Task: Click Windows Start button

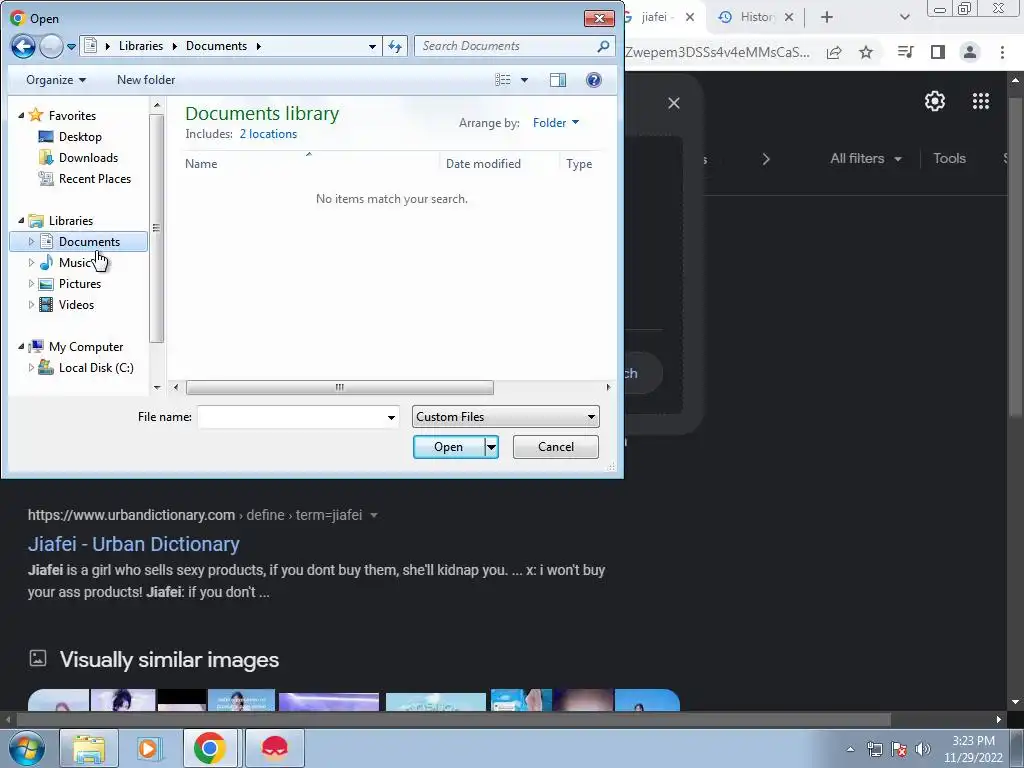Action: [27, 748]
